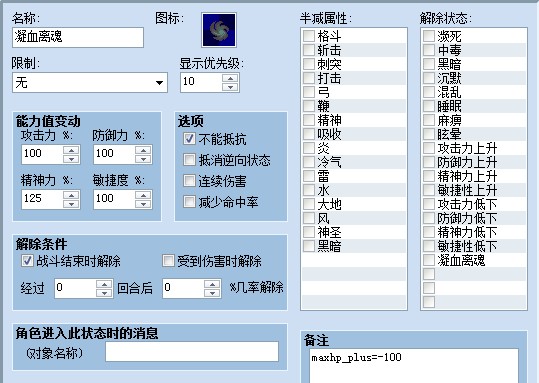Click the (对象名称) message field
The height and width of the screenshot is (383, 539).
coord(192,351)
